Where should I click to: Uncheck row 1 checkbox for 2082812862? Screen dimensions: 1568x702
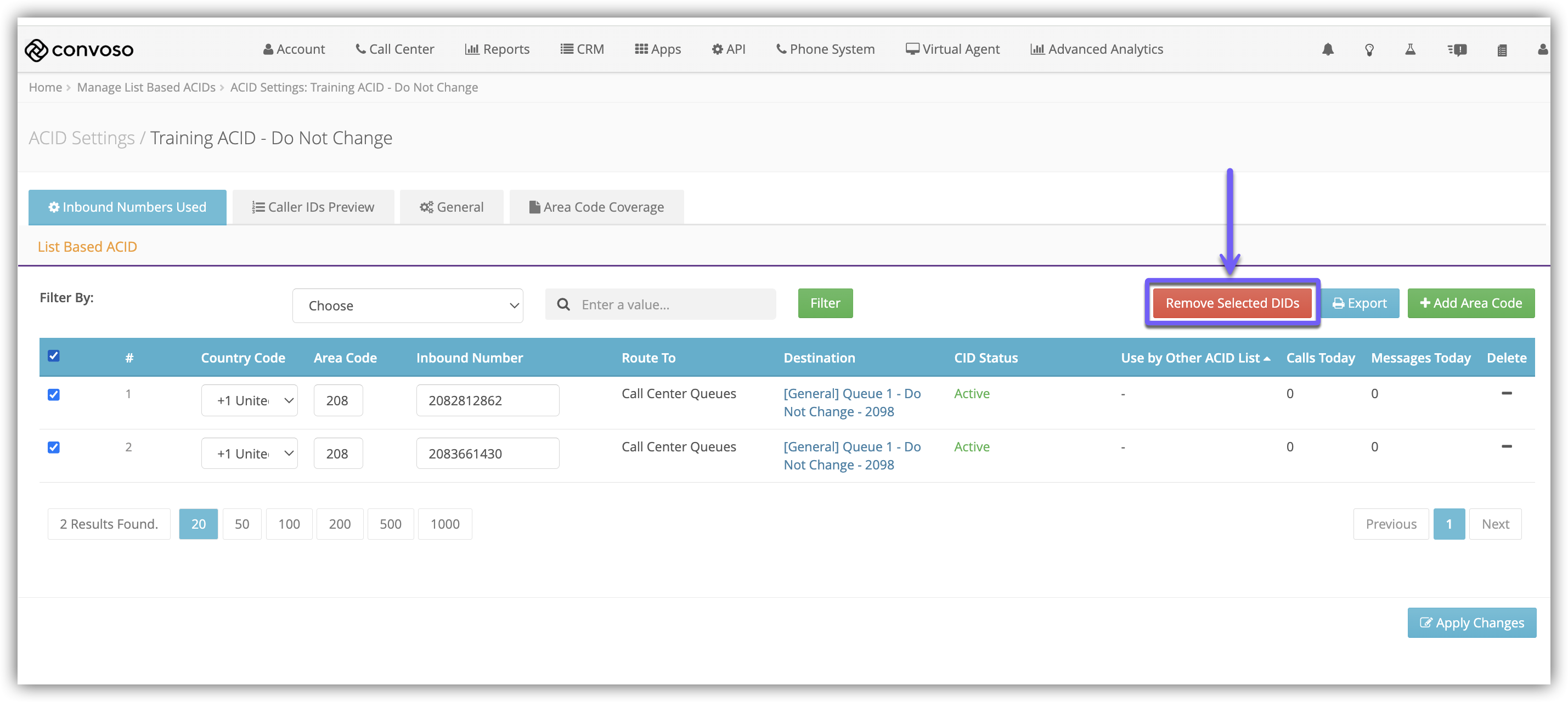click(54, 395)
